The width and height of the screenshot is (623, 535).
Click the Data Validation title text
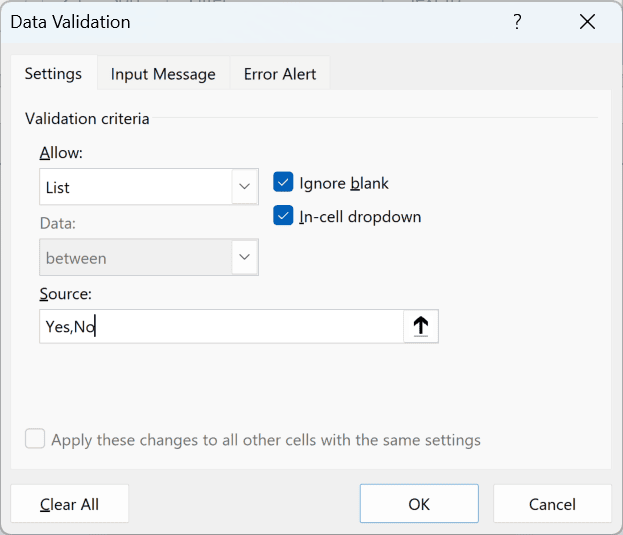(70, 22)
